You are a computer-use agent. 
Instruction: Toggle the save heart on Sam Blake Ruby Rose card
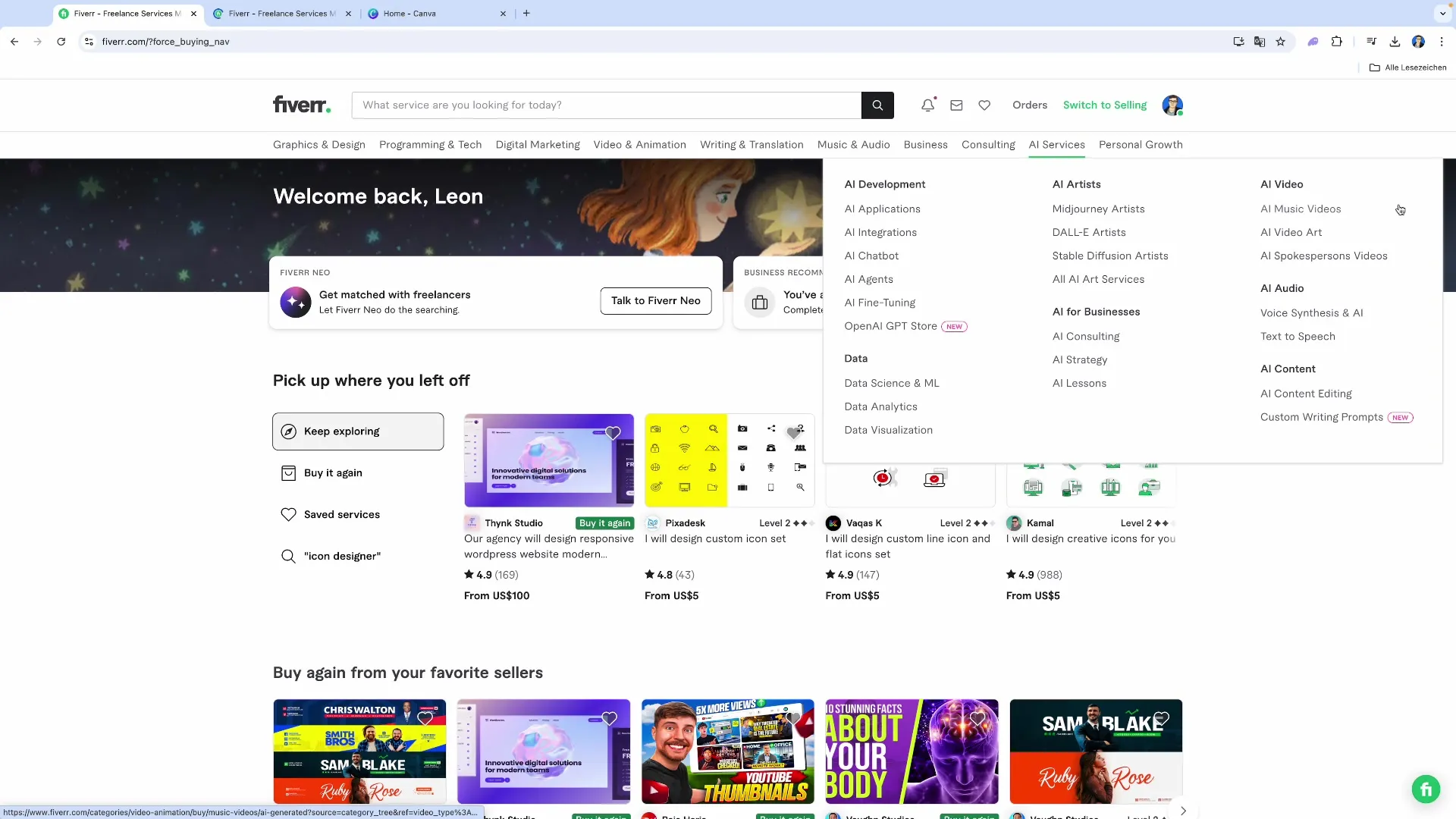1161,717
